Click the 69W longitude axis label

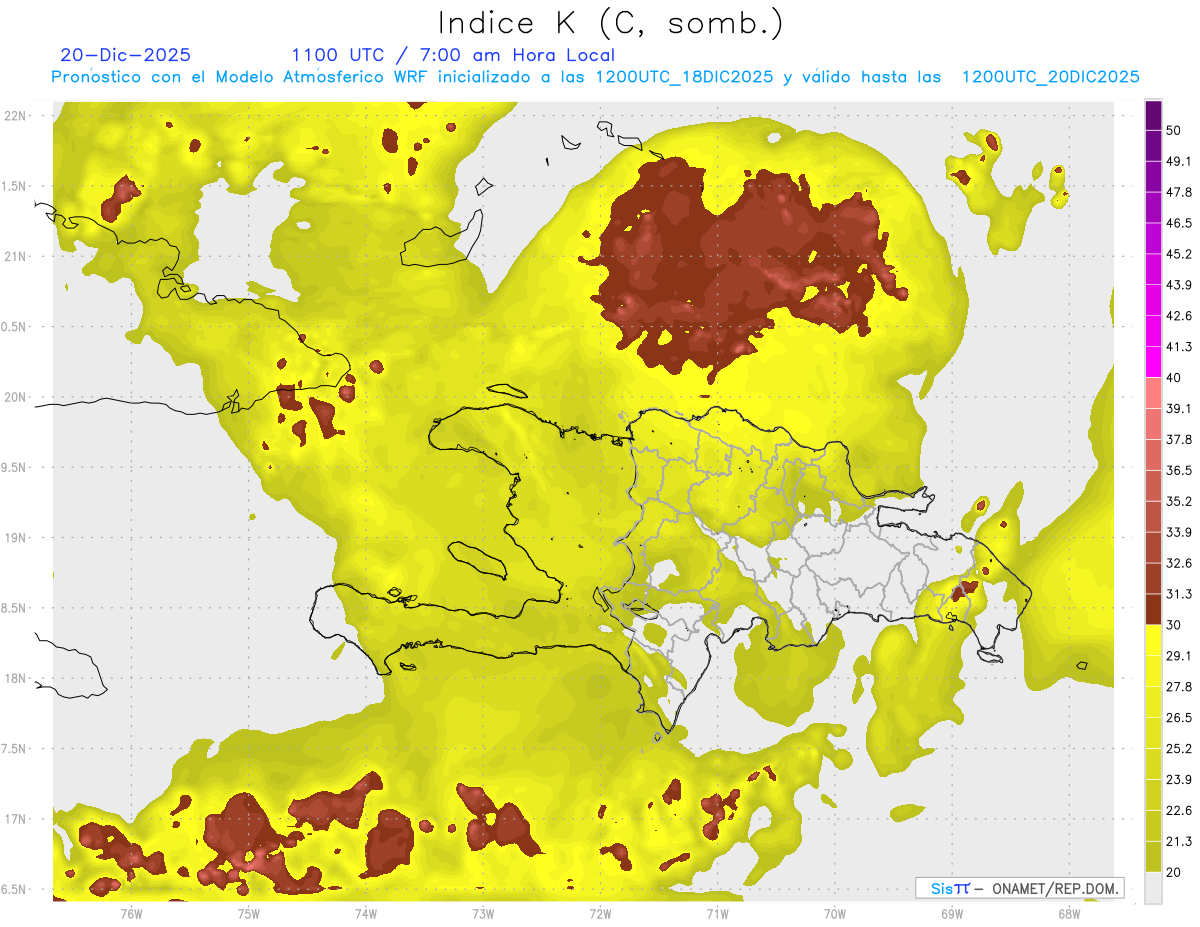coord(951,914)
